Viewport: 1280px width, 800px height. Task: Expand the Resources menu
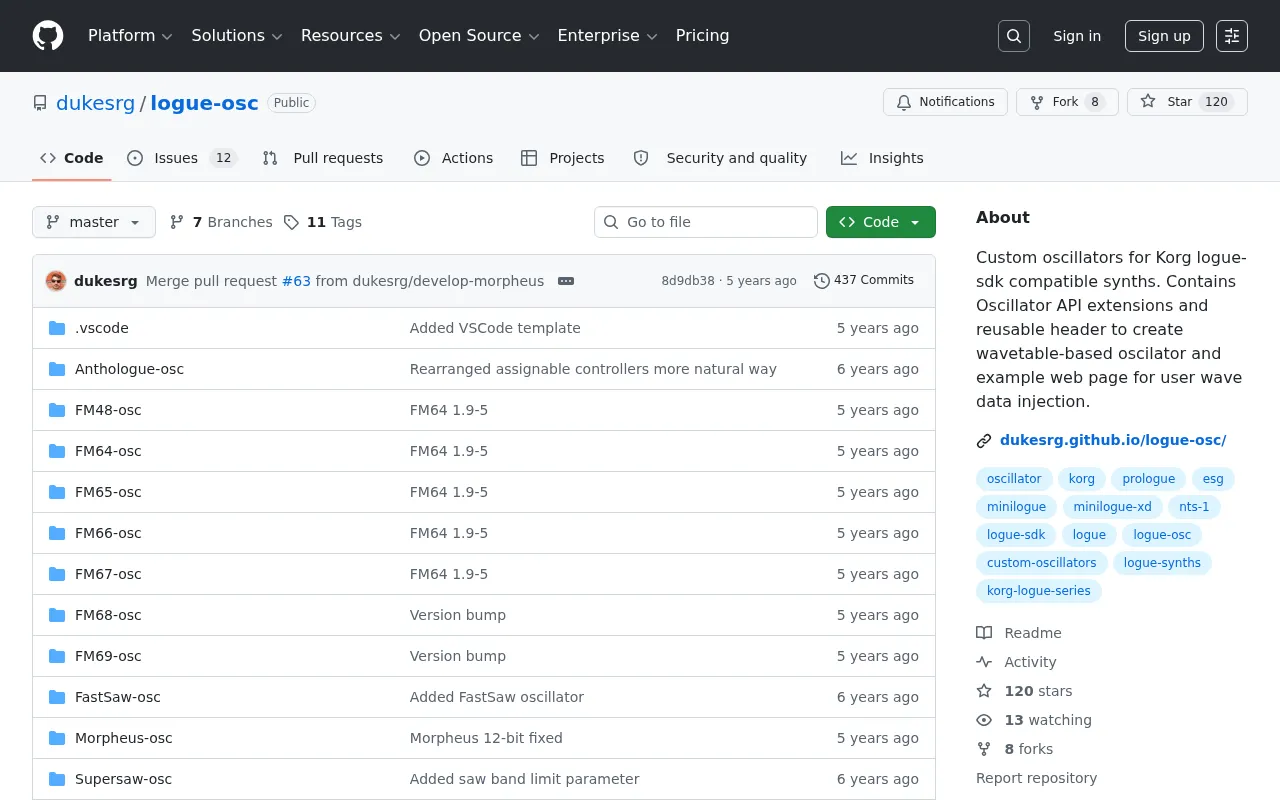coord(351,36)
